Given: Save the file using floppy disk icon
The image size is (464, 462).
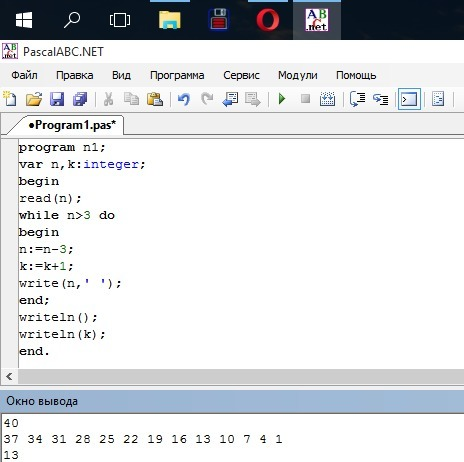Looking at the screenshot, I should 57,99.
